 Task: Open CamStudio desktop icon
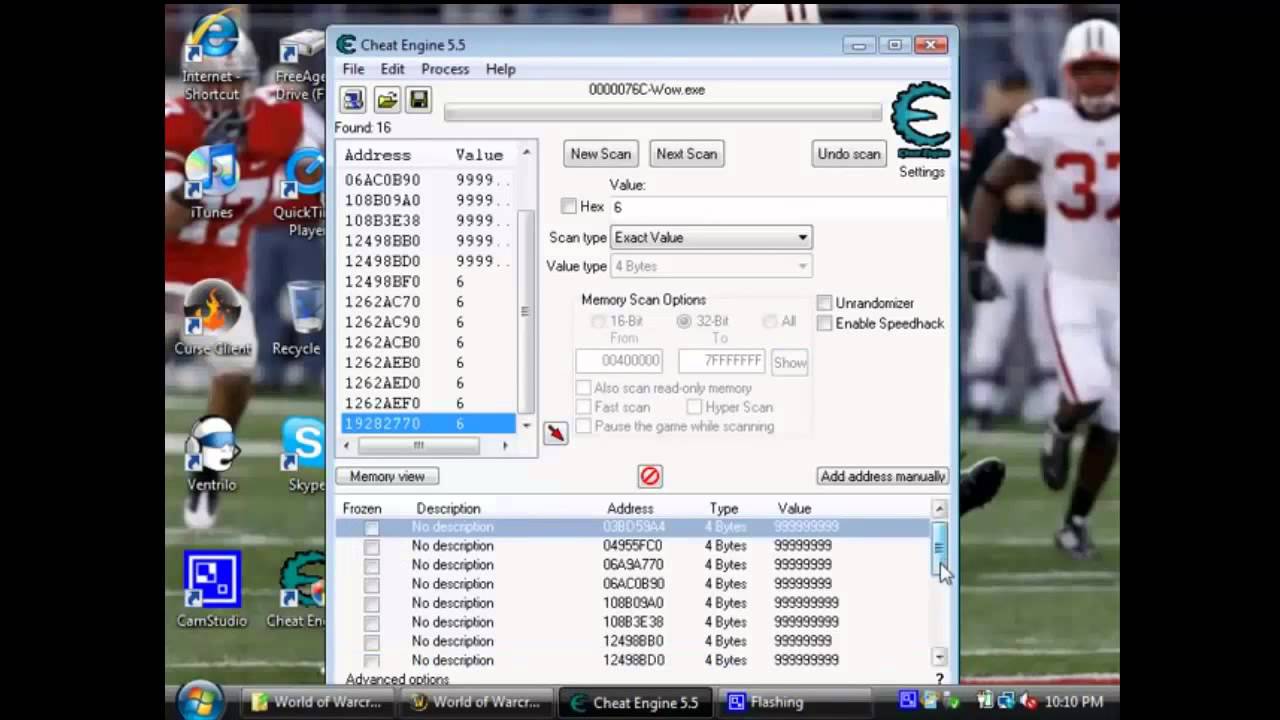pos(212,590)
